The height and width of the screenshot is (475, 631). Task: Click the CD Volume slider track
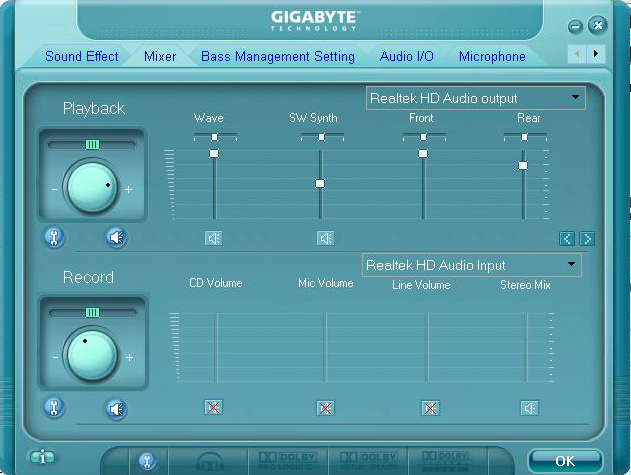point(217,347)
